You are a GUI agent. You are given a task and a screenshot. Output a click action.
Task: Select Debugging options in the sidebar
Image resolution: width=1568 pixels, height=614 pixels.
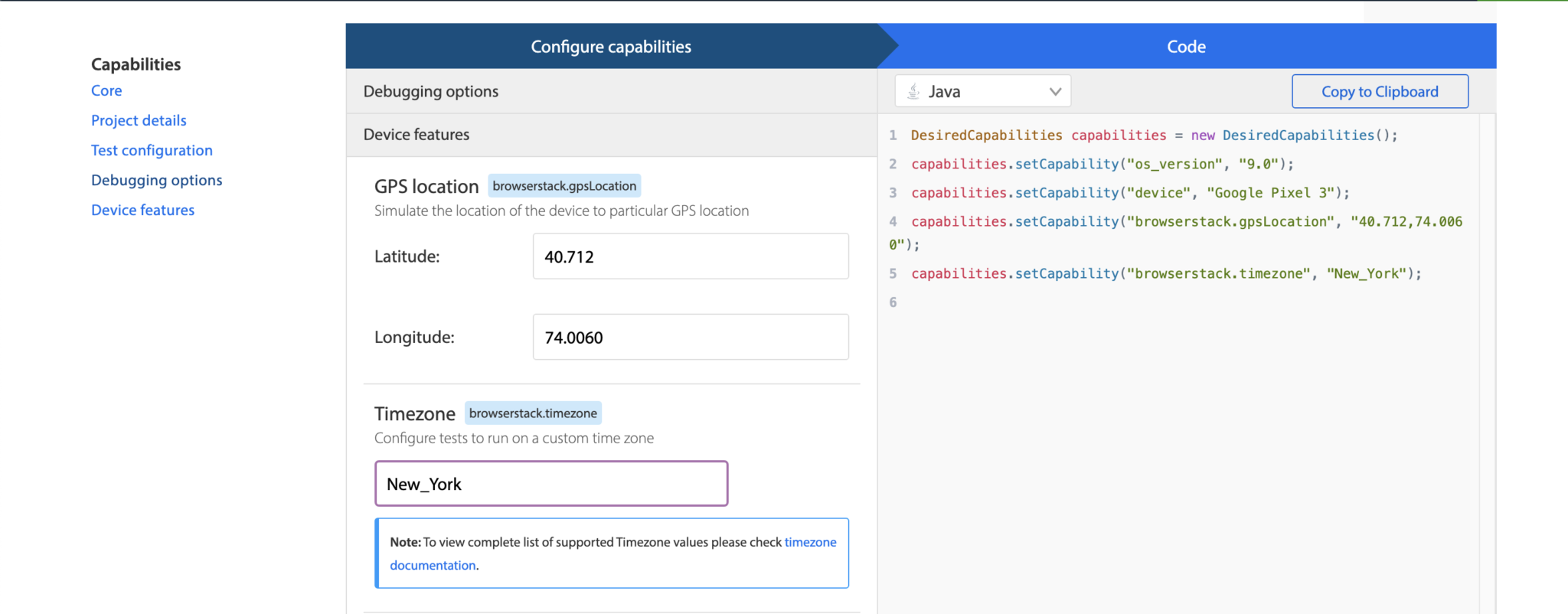[x=156, y=180]
